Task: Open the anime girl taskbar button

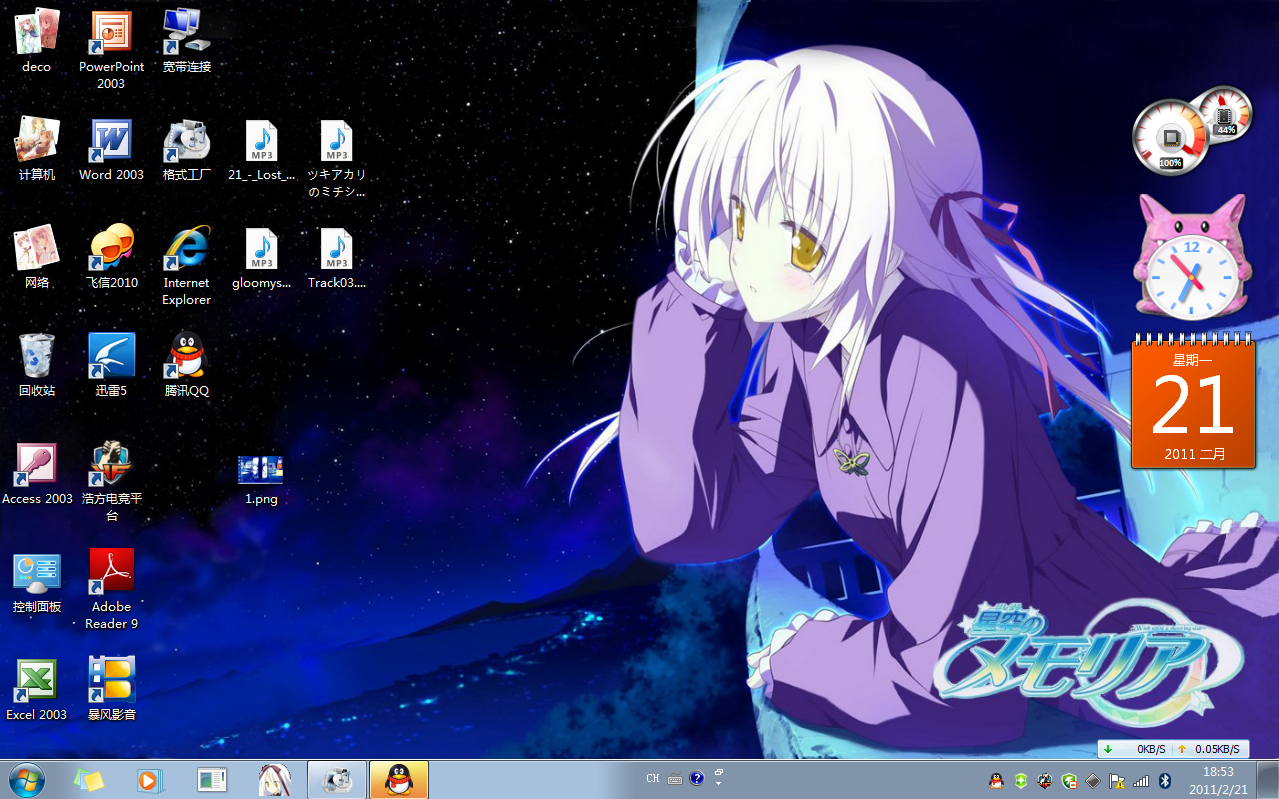Action: tap(275, 780)
